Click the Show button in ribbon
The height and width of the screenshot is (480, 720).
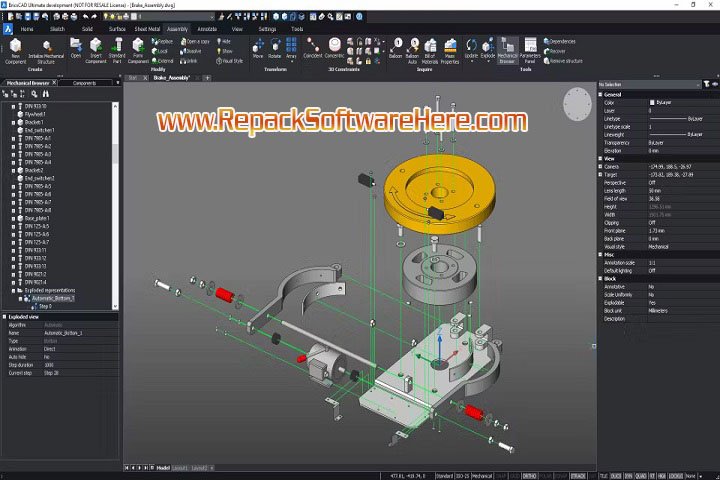(x=225, y=51)
